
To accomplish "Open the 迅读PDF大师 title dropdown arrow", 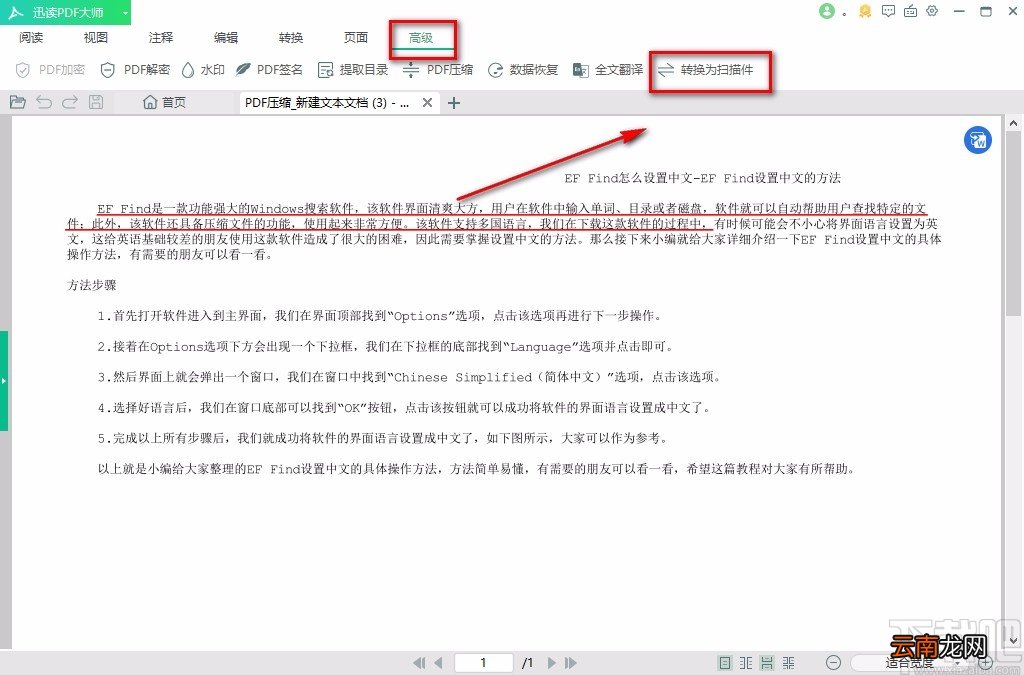I will pos(125,12).
